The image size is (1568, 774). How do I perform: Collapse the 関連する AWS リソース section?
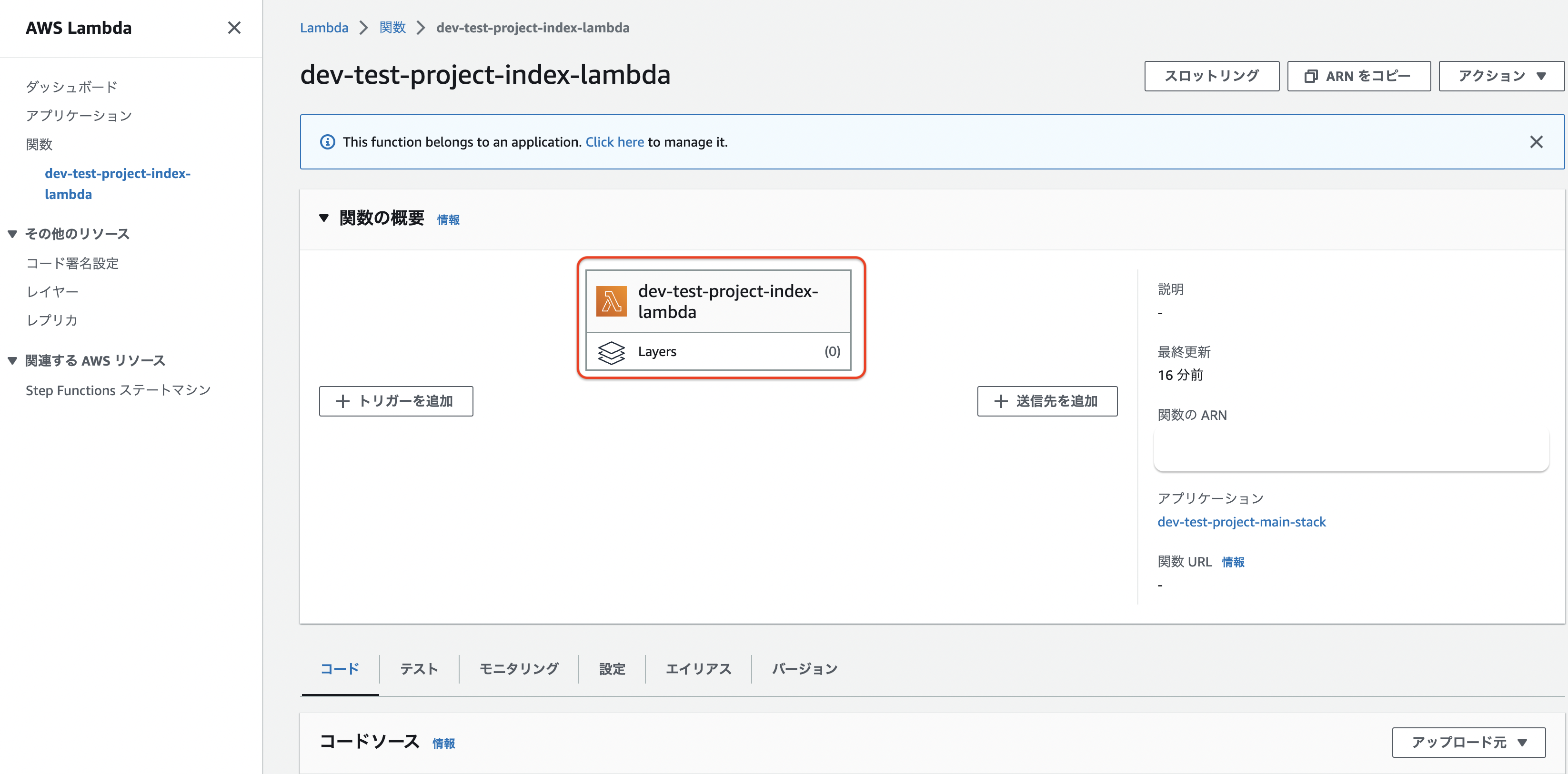[x=11, y=359]
